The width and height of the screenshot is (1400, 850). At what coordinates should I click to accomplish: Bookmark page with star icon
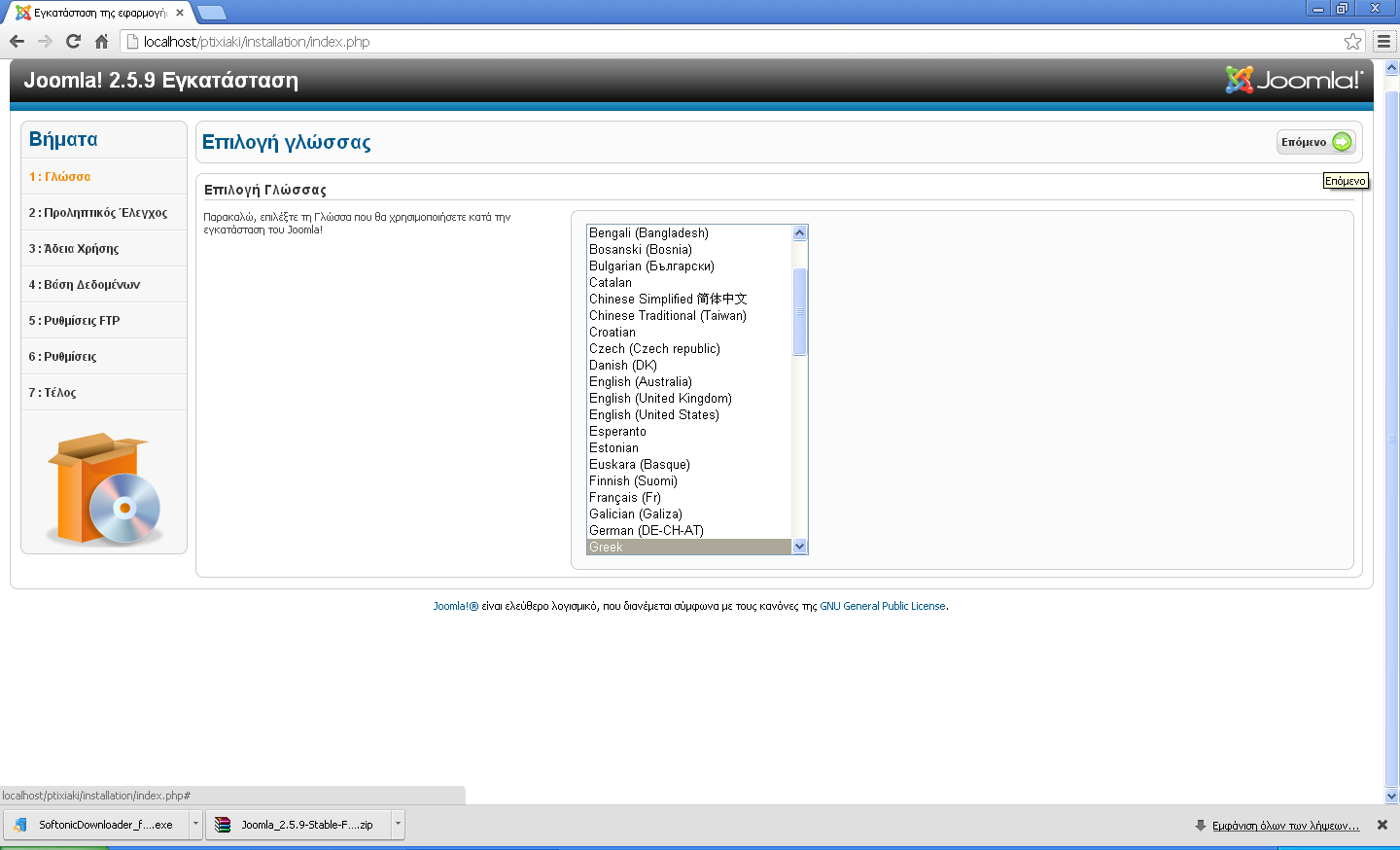(x=1352, y=41)
